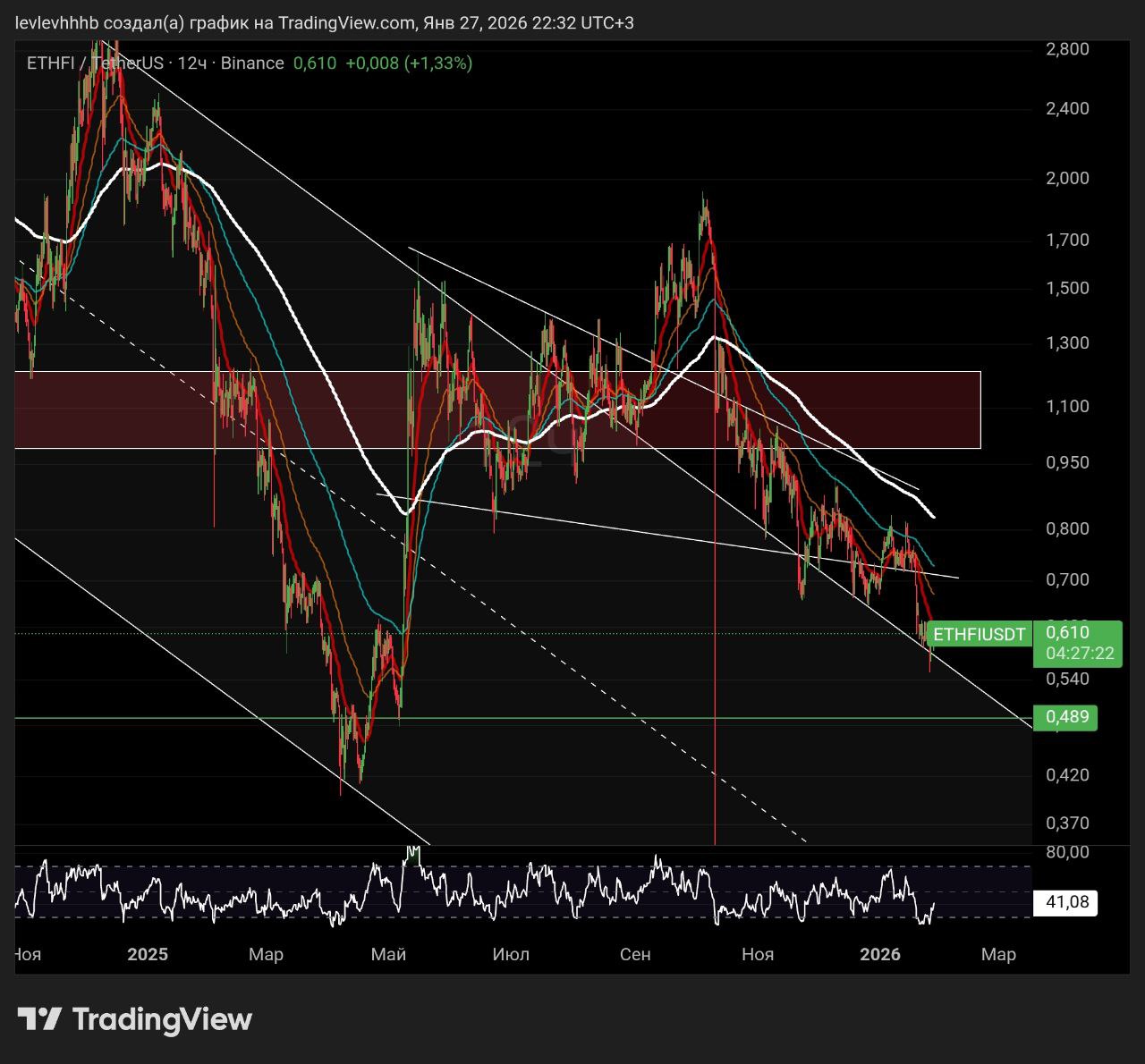Click the 1,100 tick on price scale
The height and width of the screenshot is (1064, 1145).
[x=1067, y=407]
